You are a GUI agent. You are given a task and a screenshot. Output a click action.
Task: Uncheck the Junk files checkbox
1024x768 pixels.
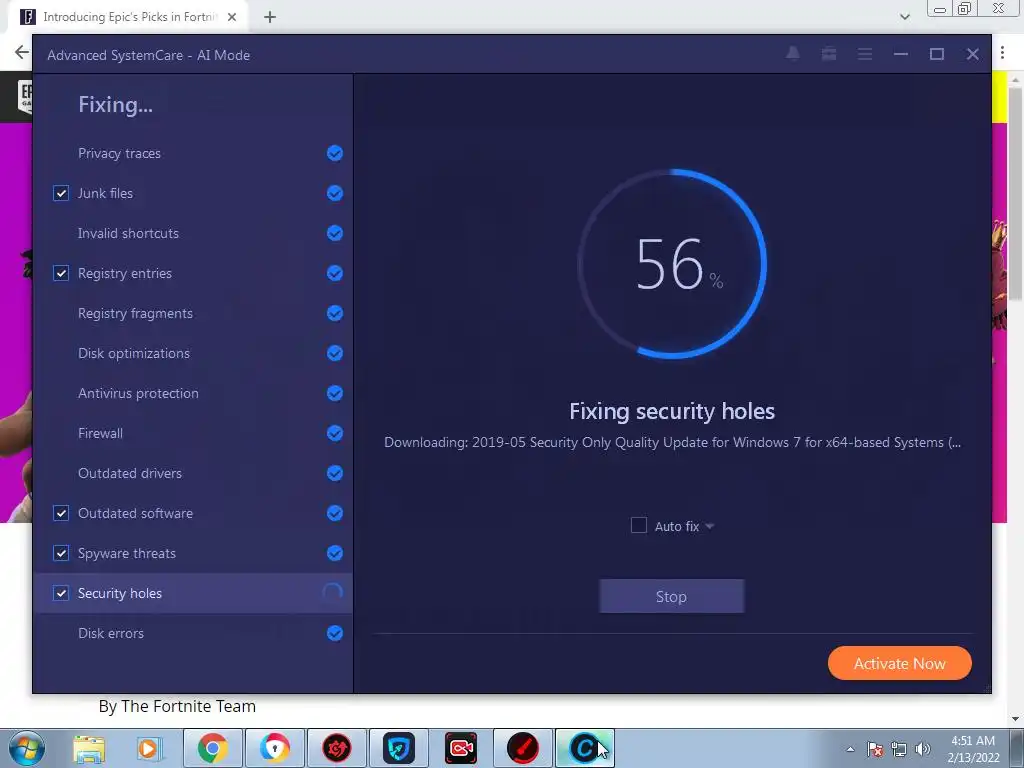point(61,193)
